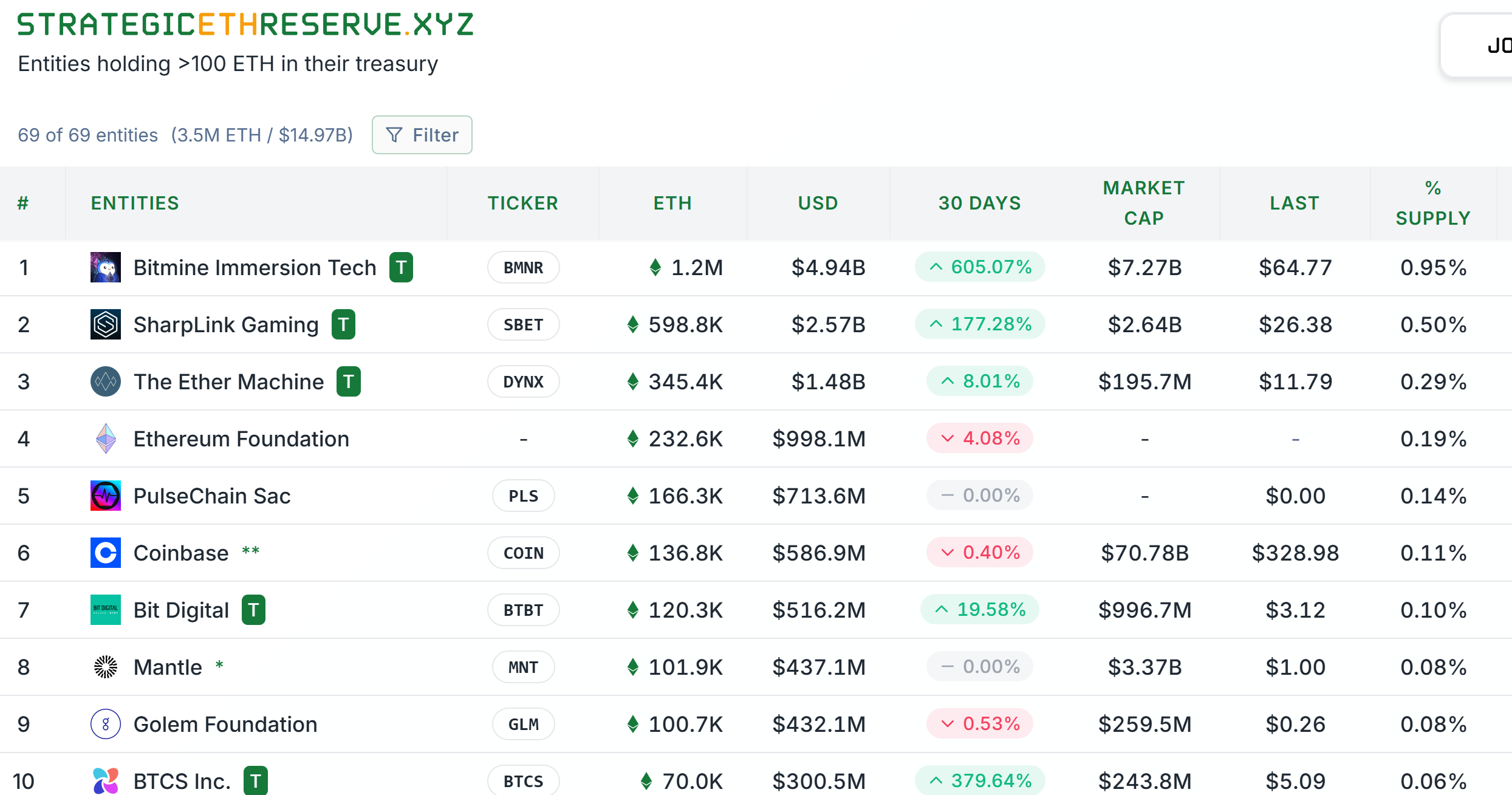Viewport: 1512px width, 795px height.
Task: Sort by the # rank column header
Action: [x=23, y=203]
